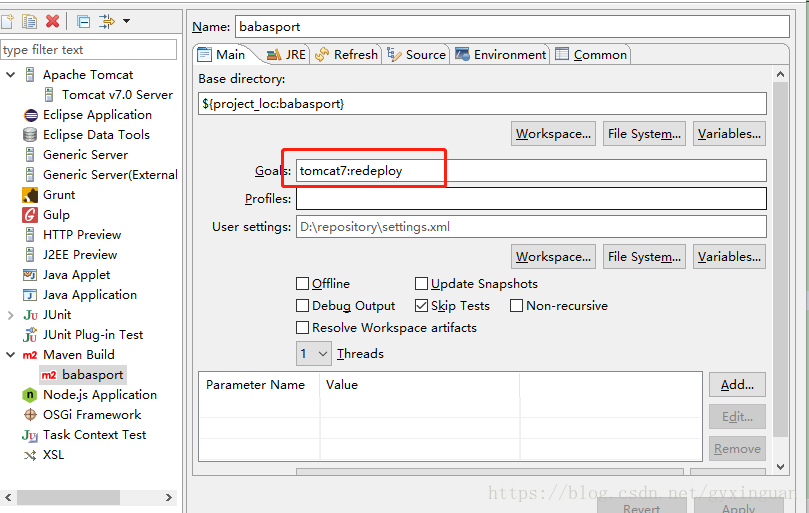
Task: Click the Grunt icon
Action: coord(30,195)
